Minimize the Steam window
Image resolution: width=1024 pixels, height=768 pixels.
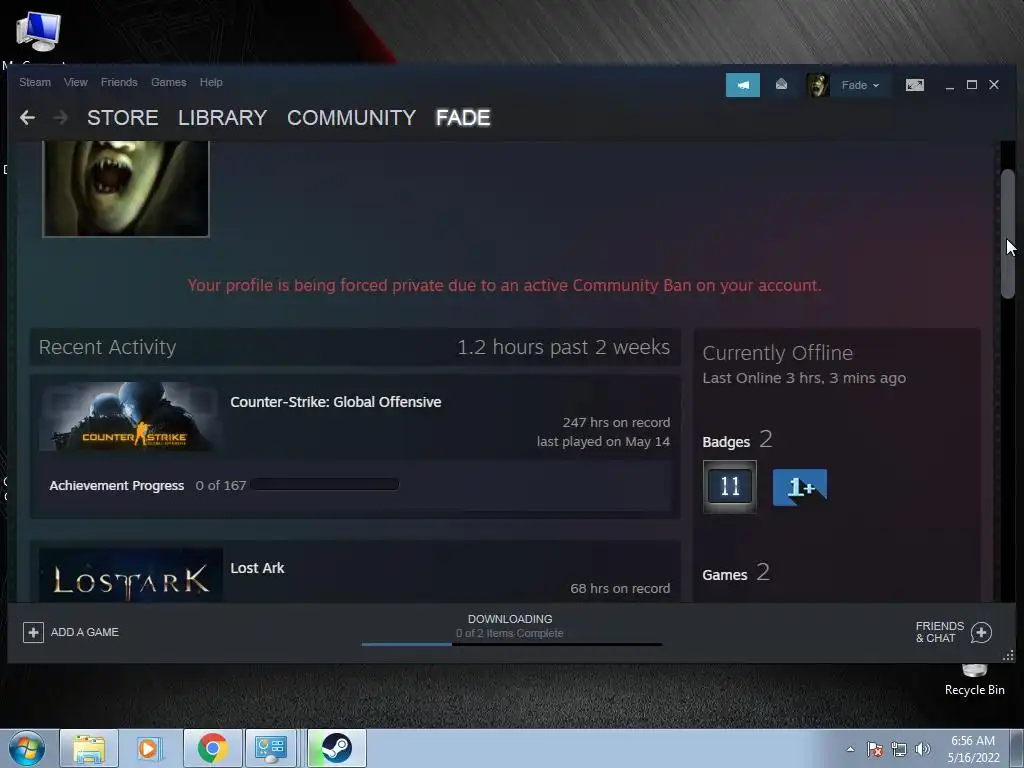click(x=950, y=85)
